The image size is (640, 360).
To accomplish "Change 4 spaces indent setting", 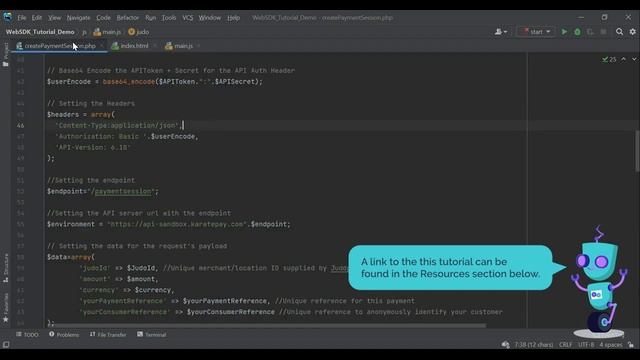I will 611,345.
